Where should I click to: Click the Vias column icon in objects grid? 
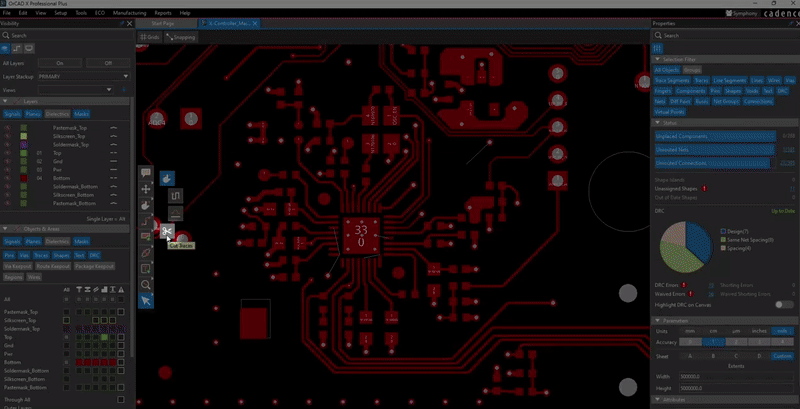[x=87, y=290]
